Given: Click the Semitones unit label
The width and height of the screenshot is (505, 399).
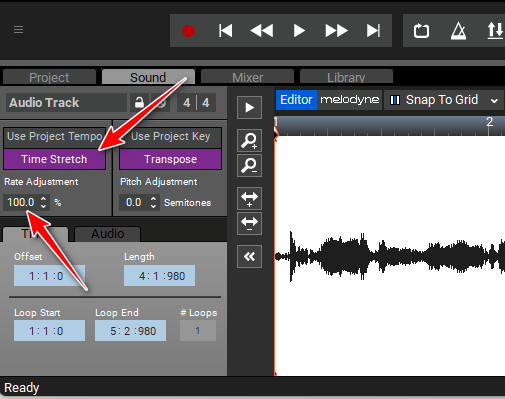Looking at the screenshot, I should (x=188, y=203).
